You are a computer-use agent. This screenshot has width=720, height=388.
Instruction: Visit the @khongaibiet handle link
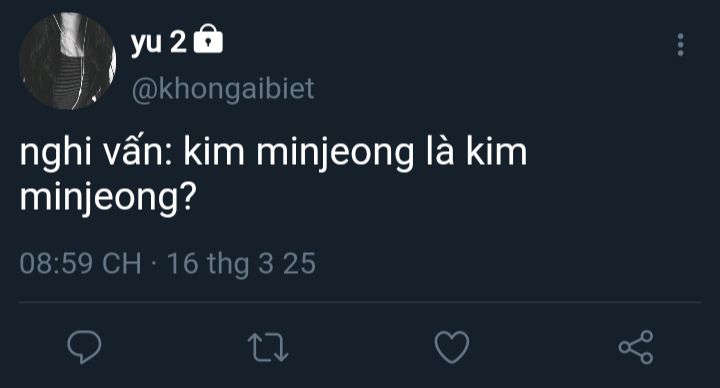[x=223, y=88]
